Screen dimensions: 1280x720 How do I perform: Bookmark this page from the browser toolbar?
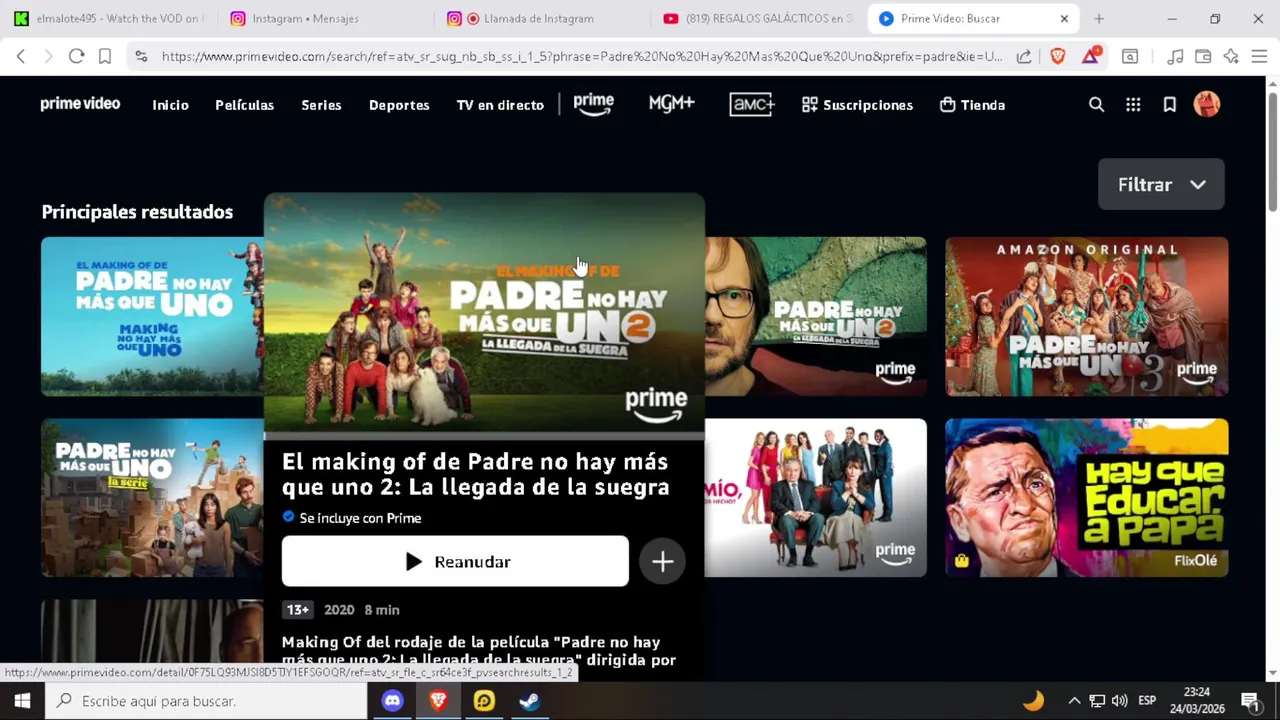pos(105,56)
